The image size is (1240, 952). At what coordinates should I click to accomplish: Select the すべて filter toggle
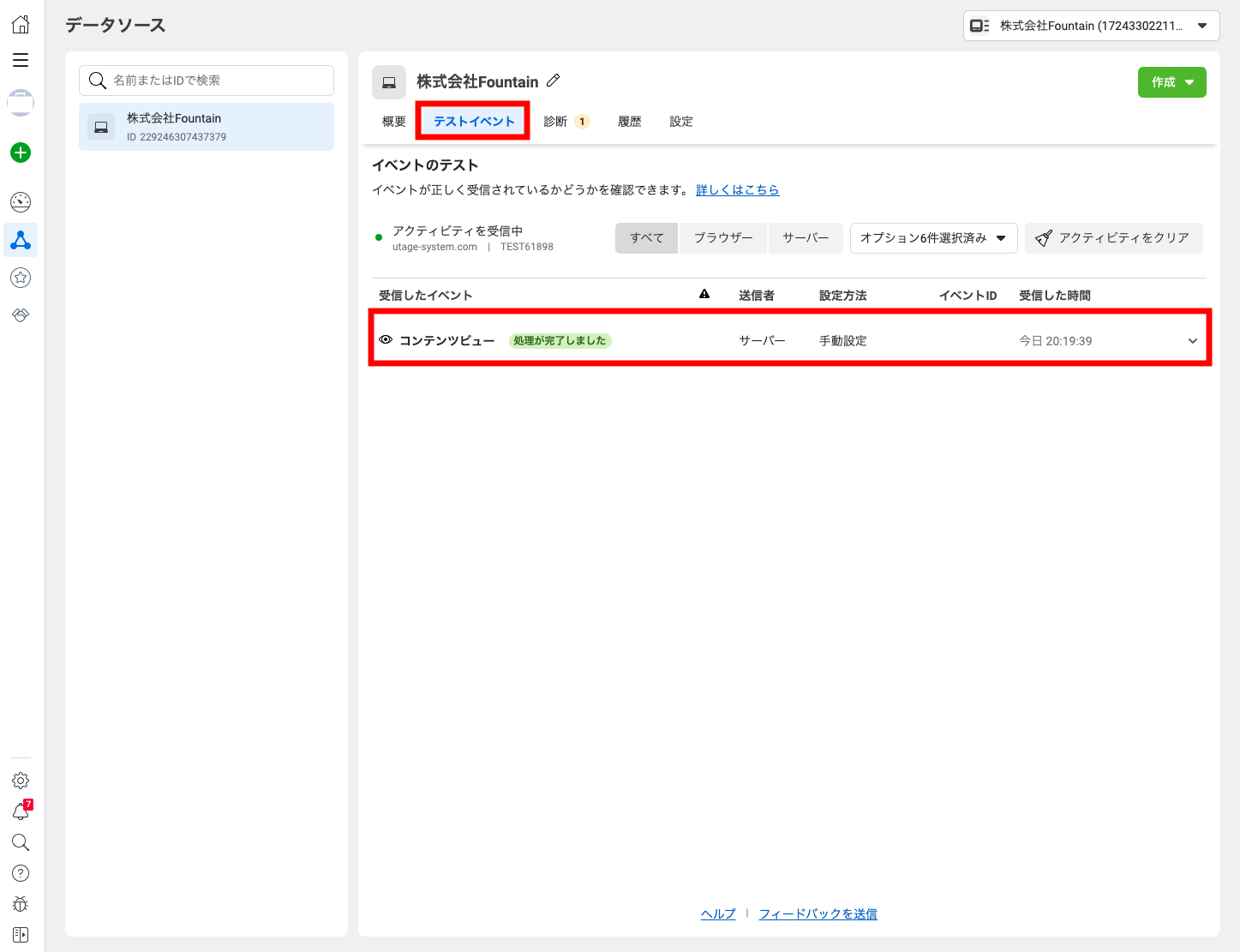[x=646, y=238]
